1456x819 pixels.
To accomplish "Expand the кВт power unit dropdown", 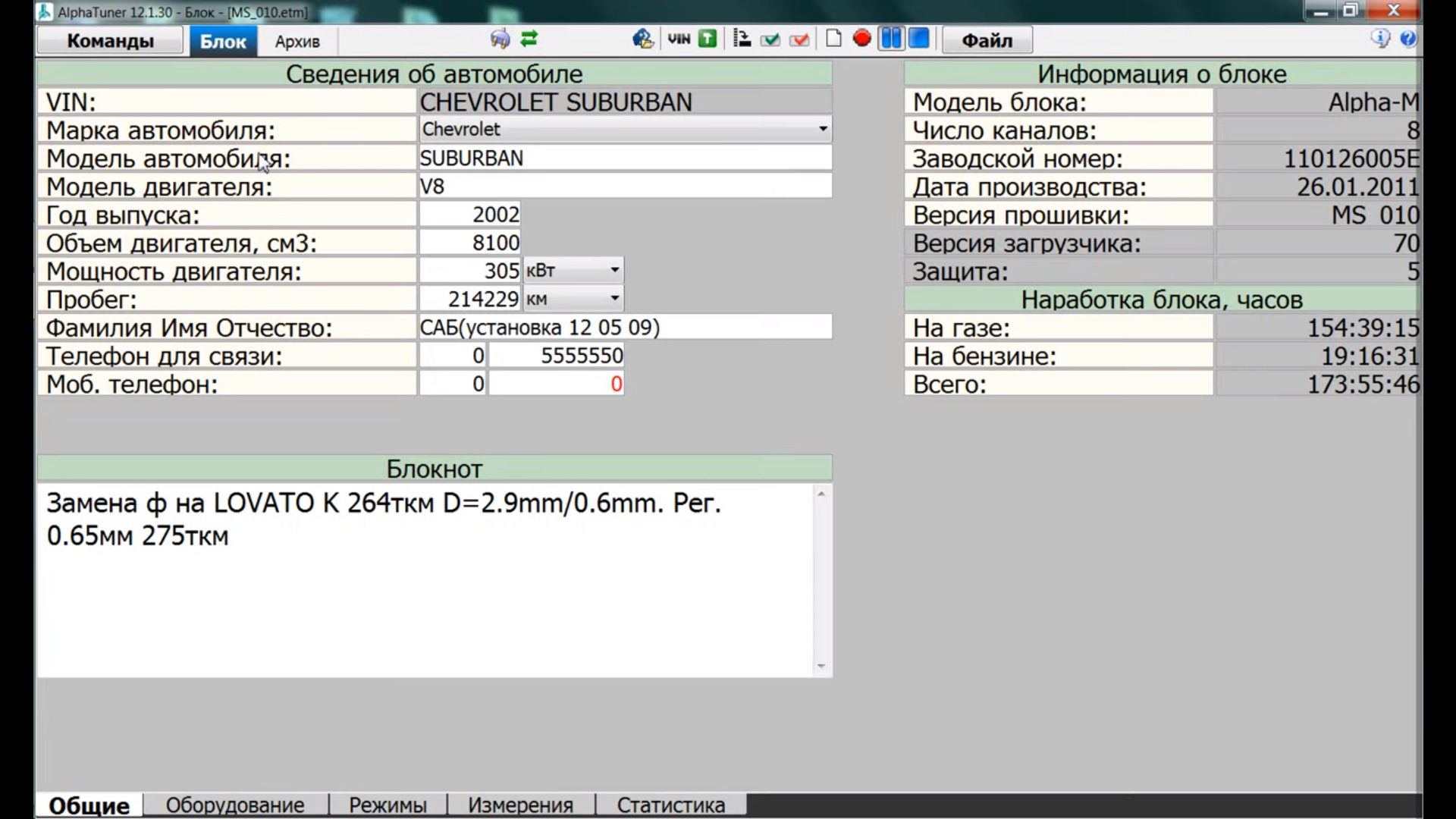I will [x=614, y=270].
